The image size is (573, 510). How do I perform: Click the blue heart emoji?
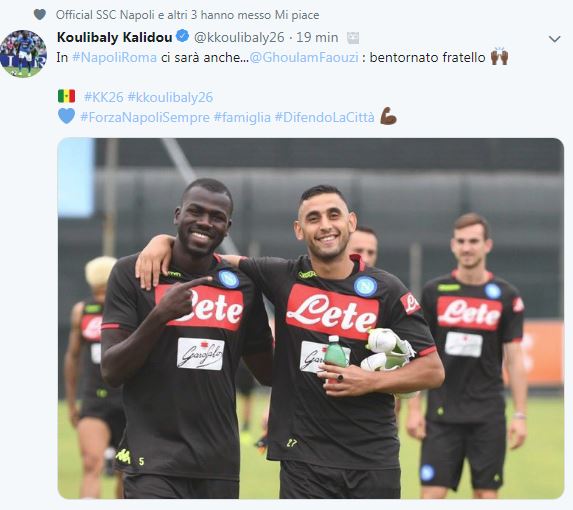(x=67, y=116)
